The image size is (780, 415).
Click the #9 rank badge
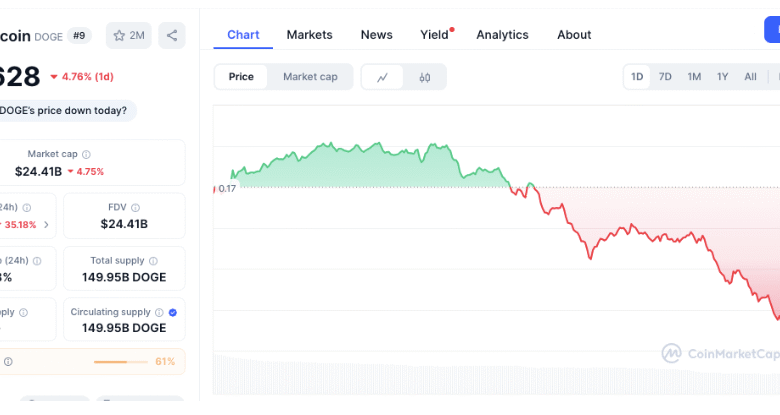pyautogui.click(x=79, y=36)
